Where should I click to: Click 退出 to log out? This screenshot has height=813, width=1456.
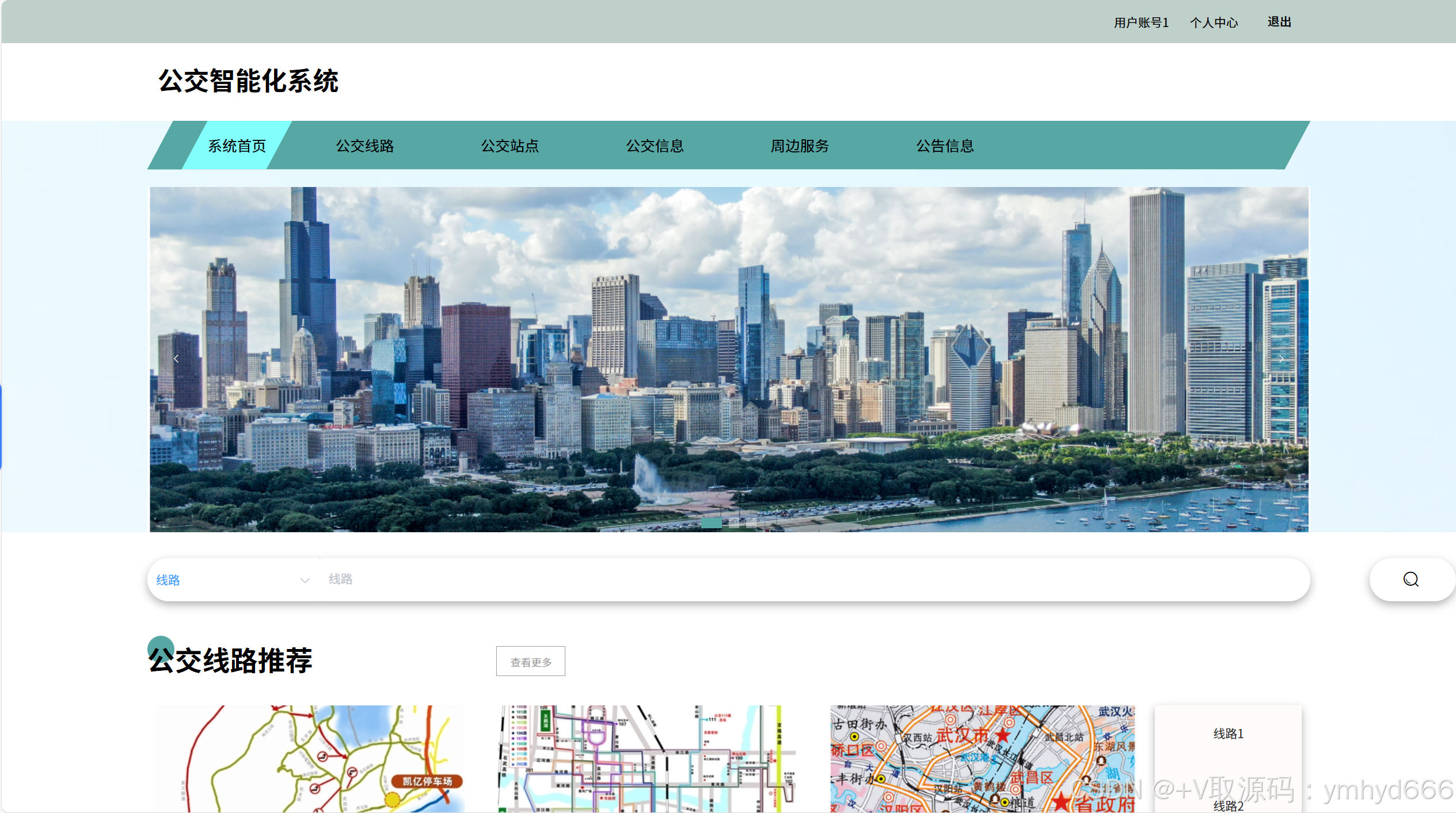pyautogui.click(x=1279, y=22)
